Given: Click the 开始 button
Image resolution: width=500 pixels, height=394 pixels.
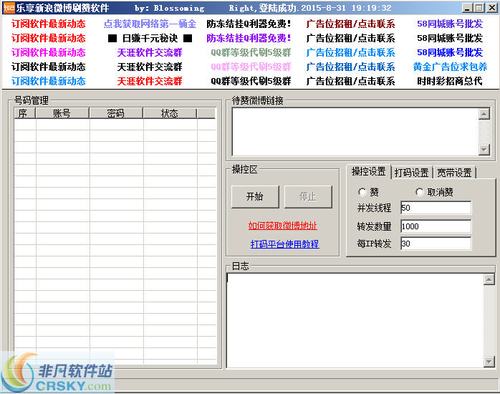Looking at the screenshot, I should point(255,197).
